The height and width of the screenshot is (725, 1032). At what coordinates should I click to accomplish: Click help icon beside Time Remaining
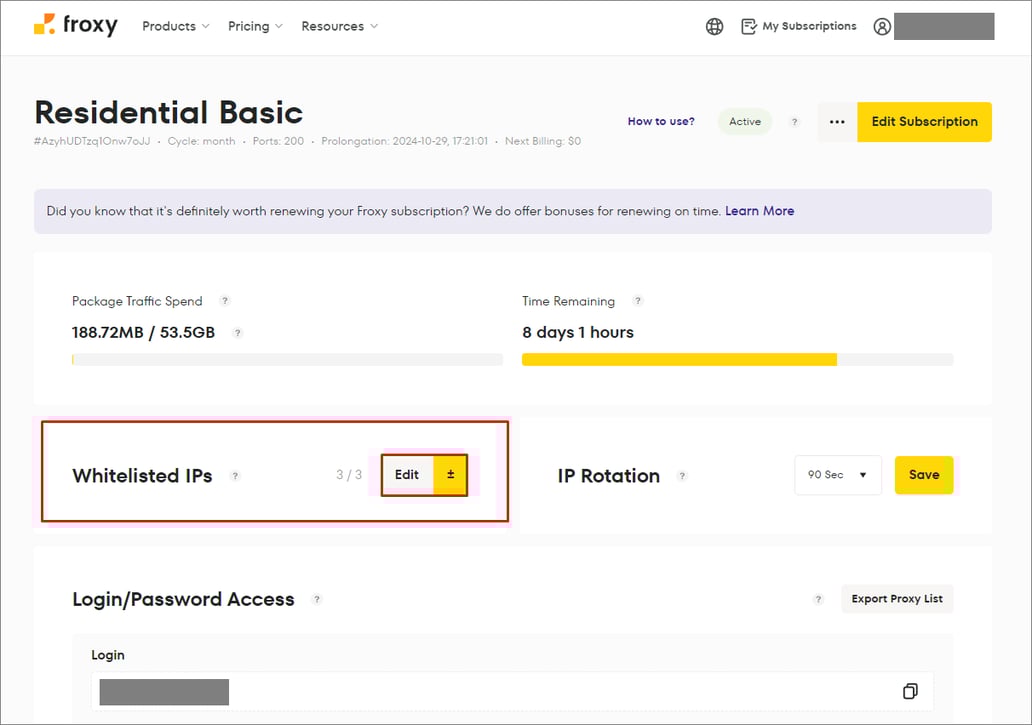coord(638,301)
